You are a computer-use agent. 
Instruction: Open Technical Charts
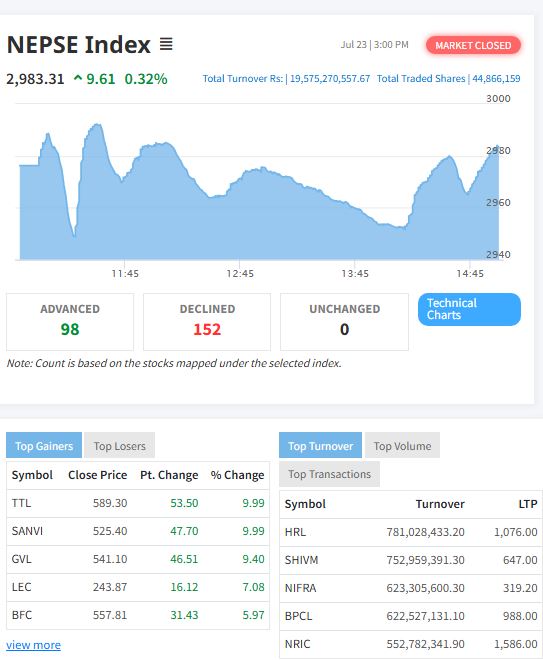[469, 309]
